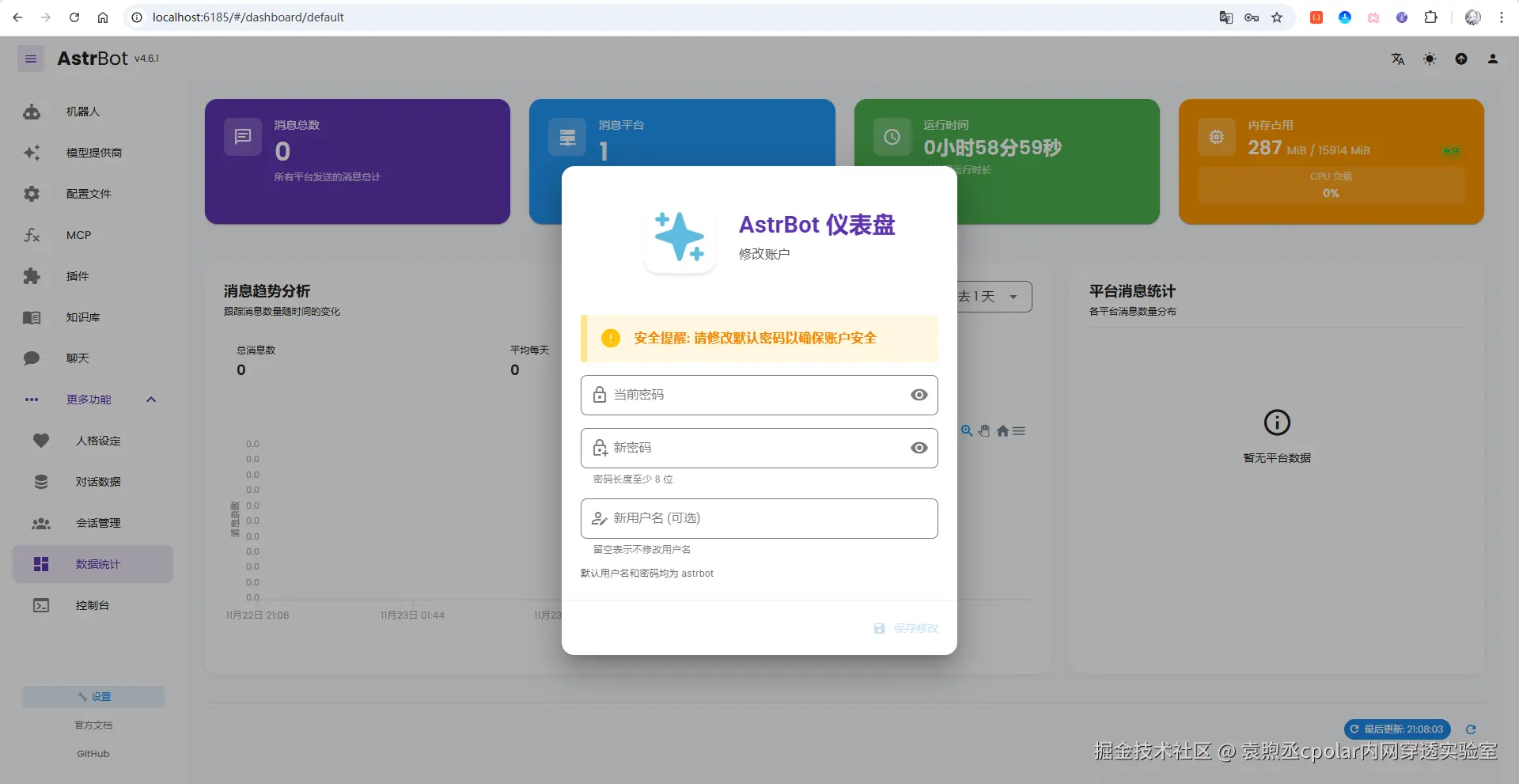
Task: Go back in the browser
Action: click(x=17, y=17)
